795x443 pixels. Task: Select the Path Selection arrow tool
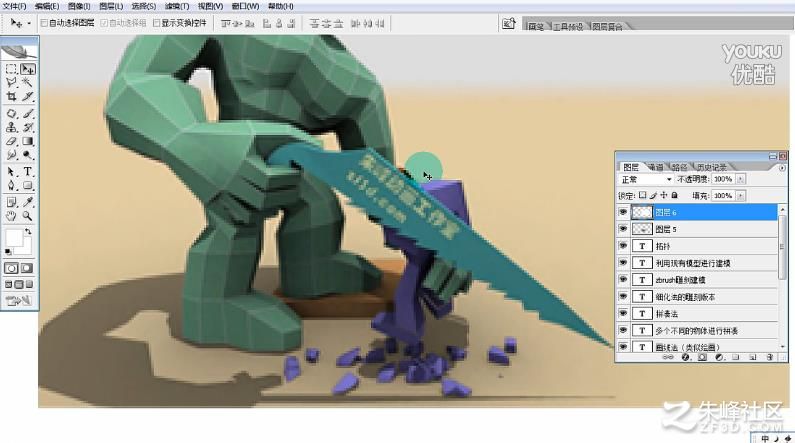11,172
